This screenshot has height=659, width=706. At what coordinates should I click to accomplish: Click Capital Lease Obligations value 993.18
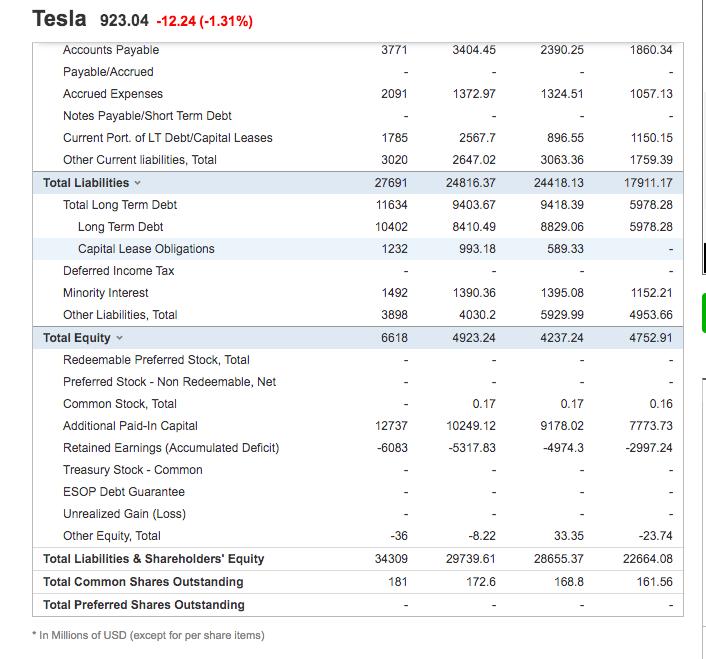point(477,249)
